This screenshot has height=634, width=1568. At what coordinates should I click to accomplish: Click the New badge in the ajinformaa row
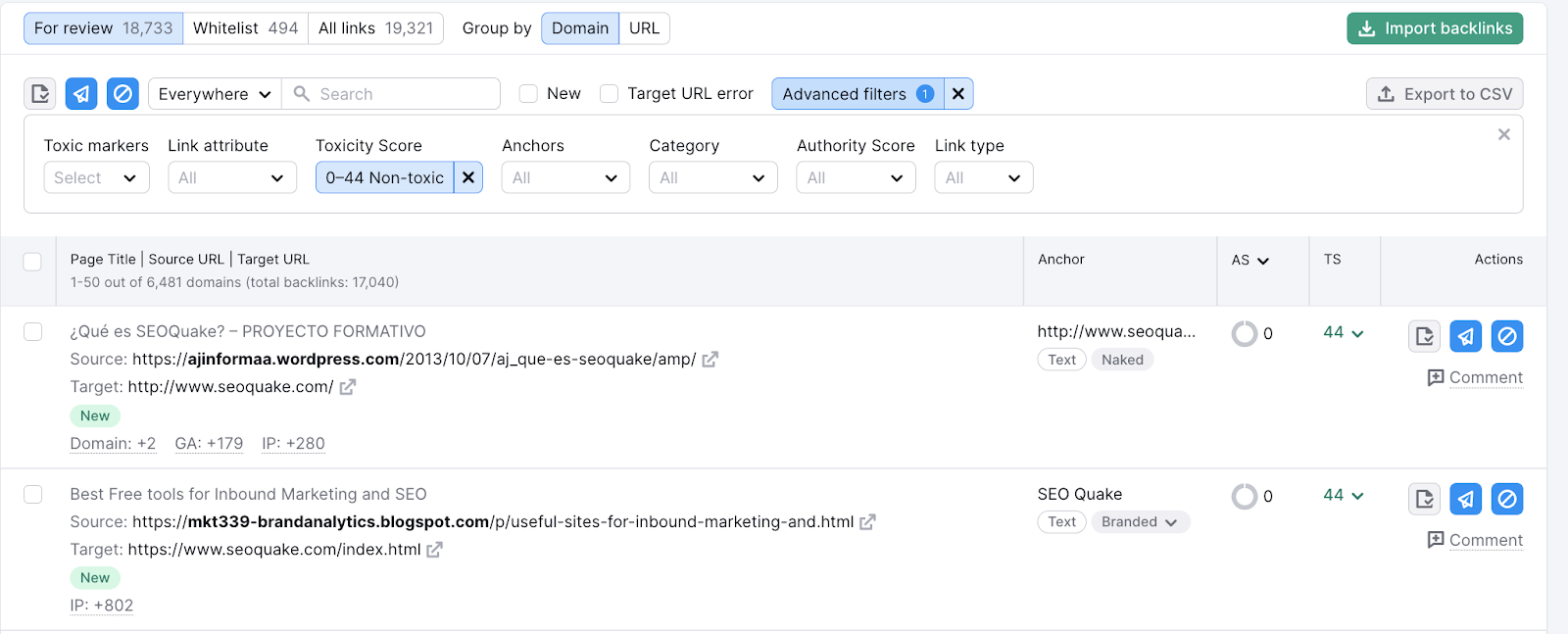[95, 415]
